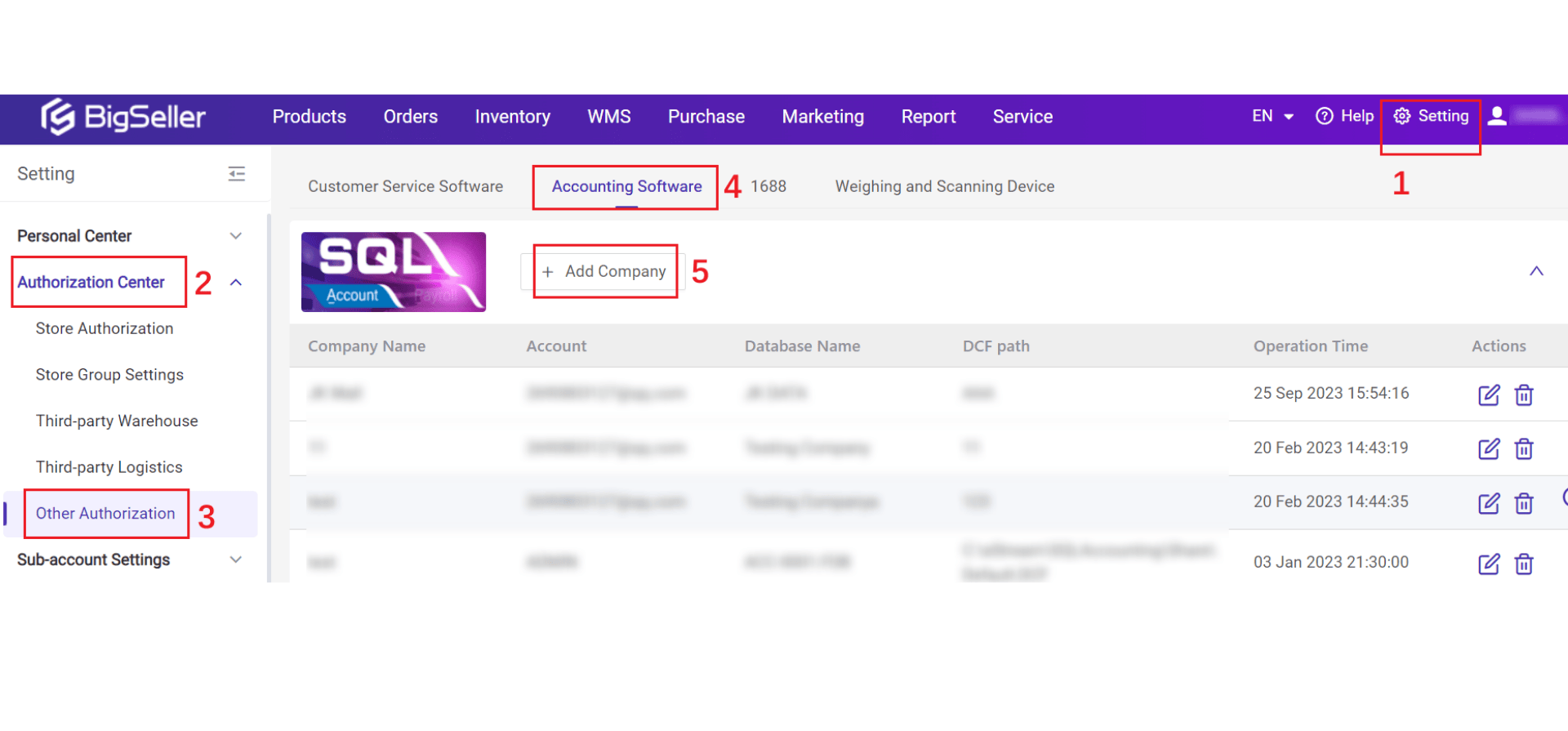Image resolution: width=1568 pixels, height=731 pixels.
Task: Click the user profile avatar icon
Action: 1497,117
